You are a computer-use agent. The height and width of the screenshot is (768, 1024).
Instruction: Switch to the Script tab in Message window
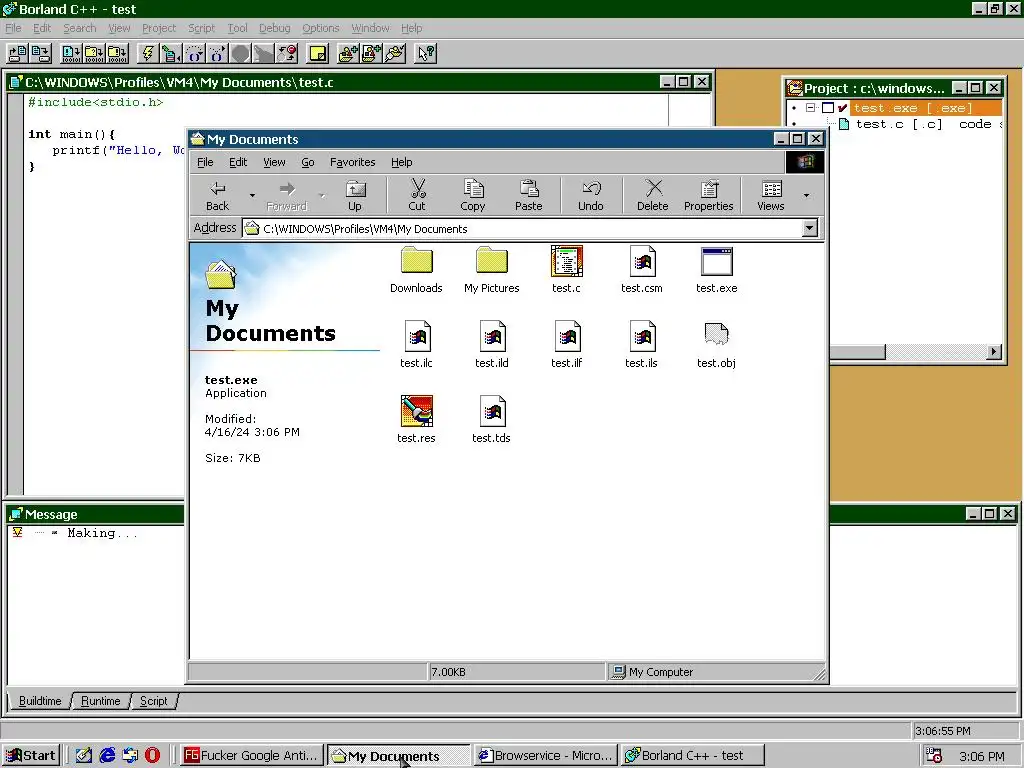pyautogui.click(x=153, y=701)
